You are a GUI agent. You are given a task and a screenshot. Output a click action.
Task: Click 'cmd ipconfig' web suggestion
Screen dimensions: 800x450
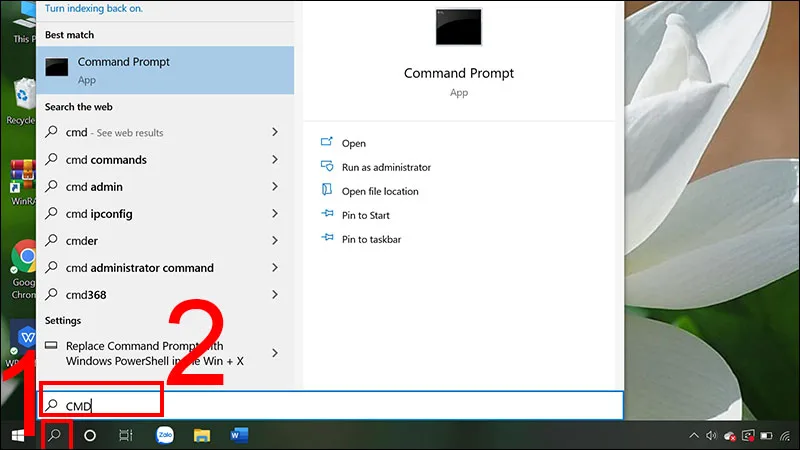pyautogui.click(x=165, y=214)
